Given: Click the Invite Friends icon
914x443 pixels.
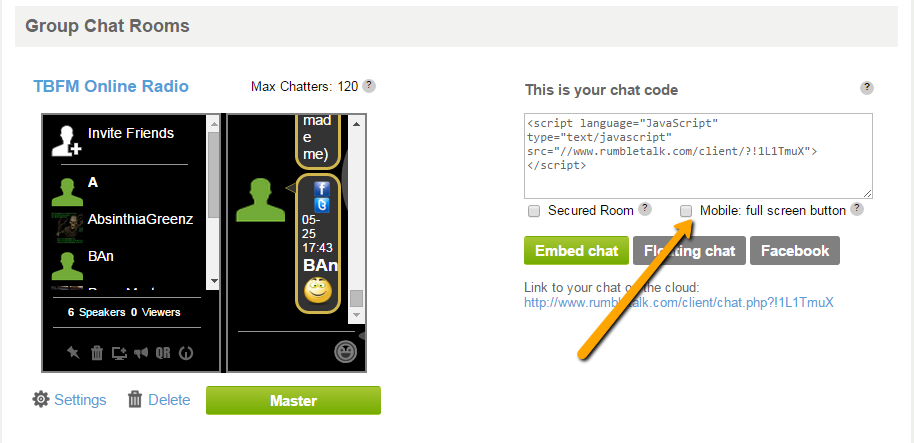Looking at the screenshot, I should click(x=66, y=140).
